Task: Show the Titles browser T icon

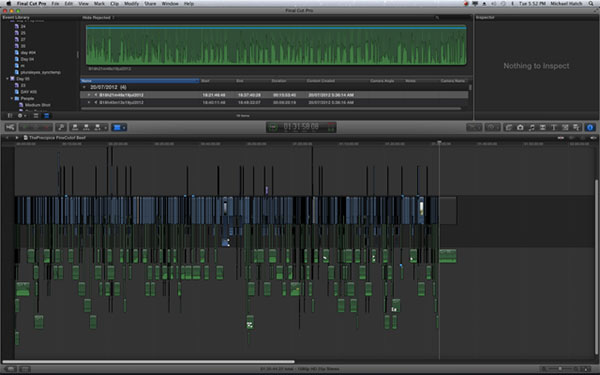Action: click(554, 127)
